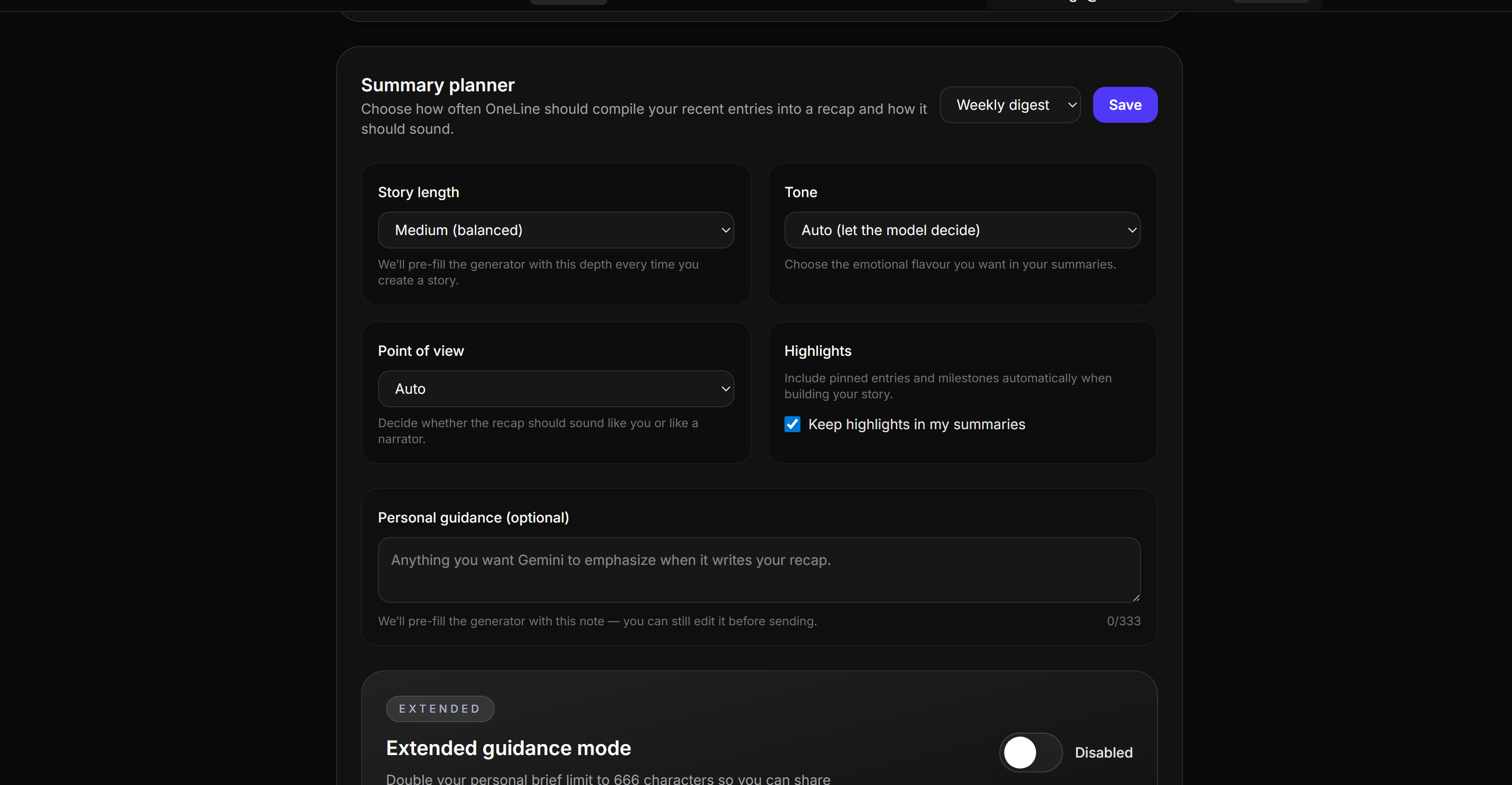Click the Highlights section heading
This screenshot has width=1512, height=785.
click(x=817, y=351)
